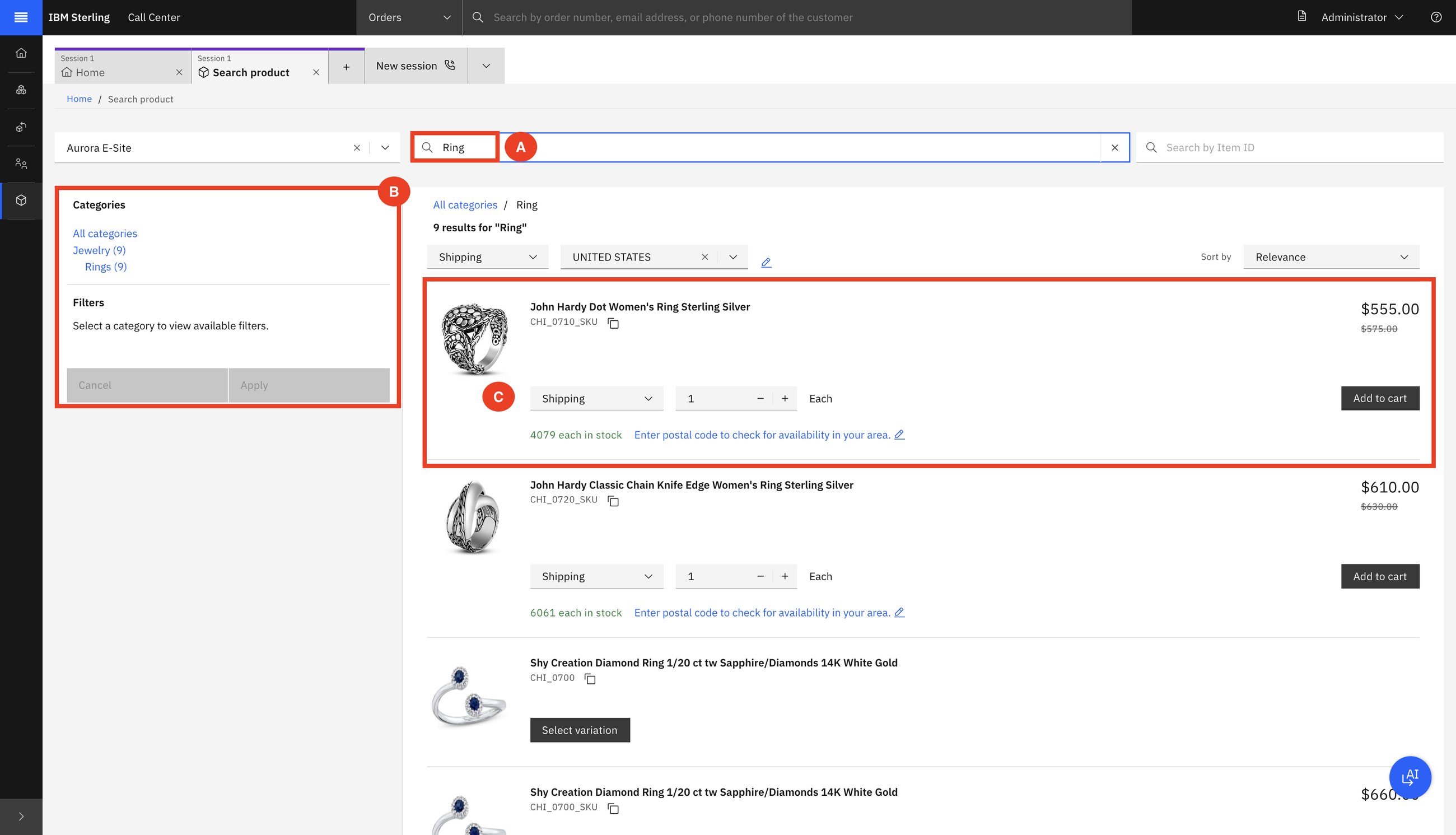Copy the CHI_0720_SKU item ID
This screenshot has width=1456, height=835.
[613, 501]
